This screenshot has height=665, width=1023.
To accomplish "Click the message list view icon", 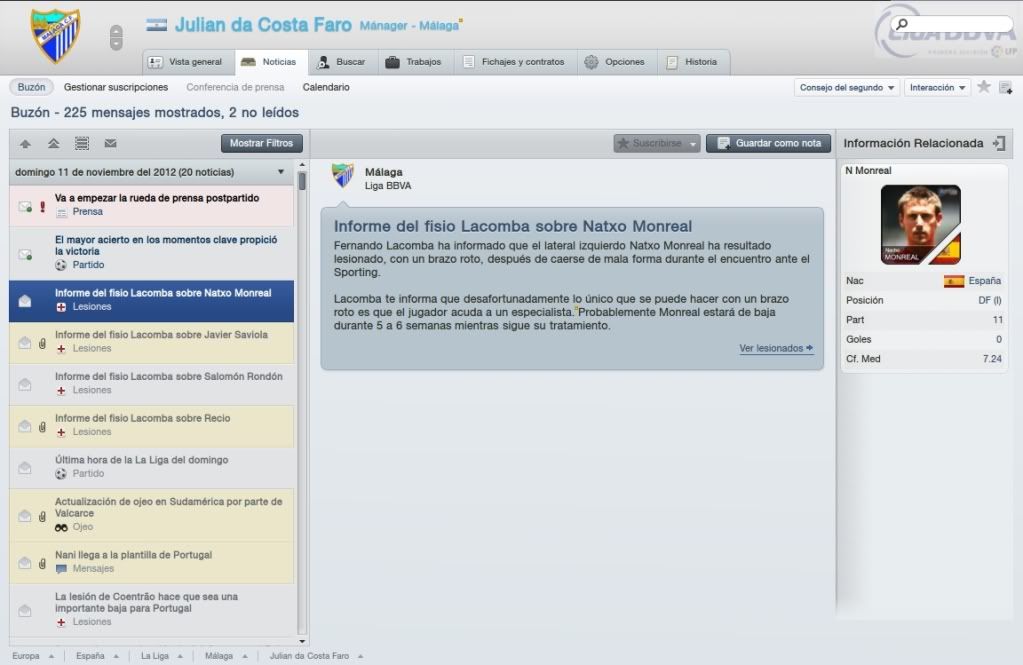I will click(x=82, y=144).
